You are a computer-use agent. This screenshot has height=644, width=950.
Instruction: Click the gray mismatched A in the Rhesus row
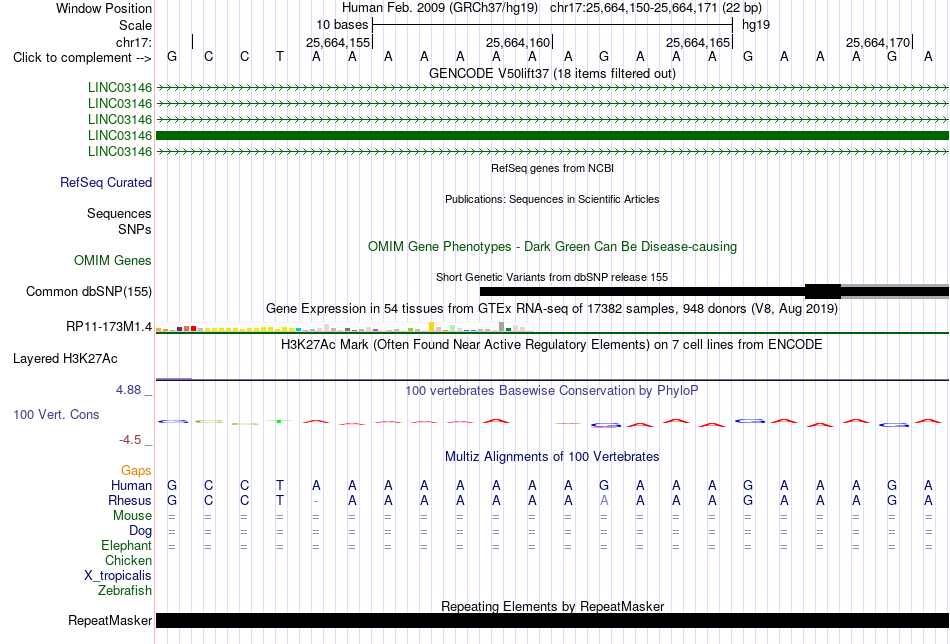coord(604,500)
